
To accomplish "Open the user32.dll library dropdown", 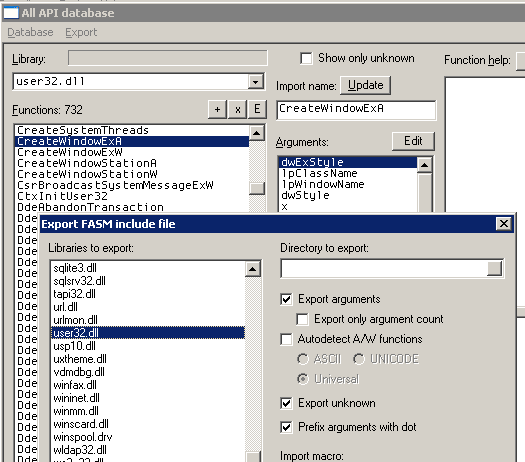I will [255, 82].
